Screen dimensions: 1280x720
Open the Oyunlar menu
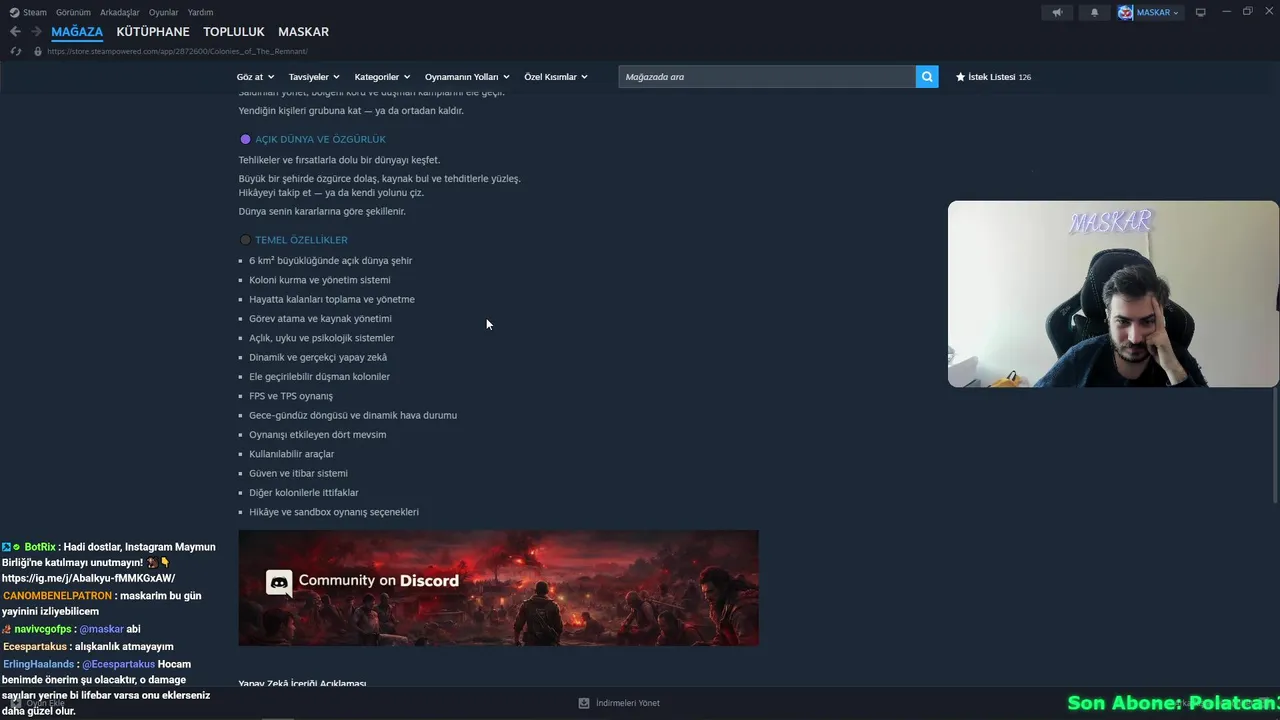point(164,12)
